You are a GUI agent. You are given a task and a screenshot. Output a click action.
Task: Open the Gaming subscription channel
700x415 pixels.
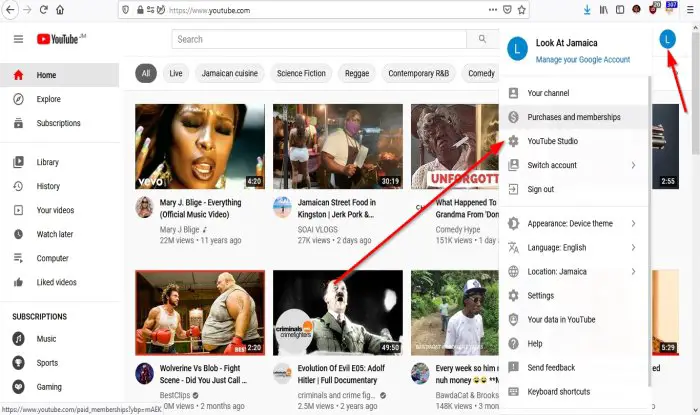click(x=59, y=387)
